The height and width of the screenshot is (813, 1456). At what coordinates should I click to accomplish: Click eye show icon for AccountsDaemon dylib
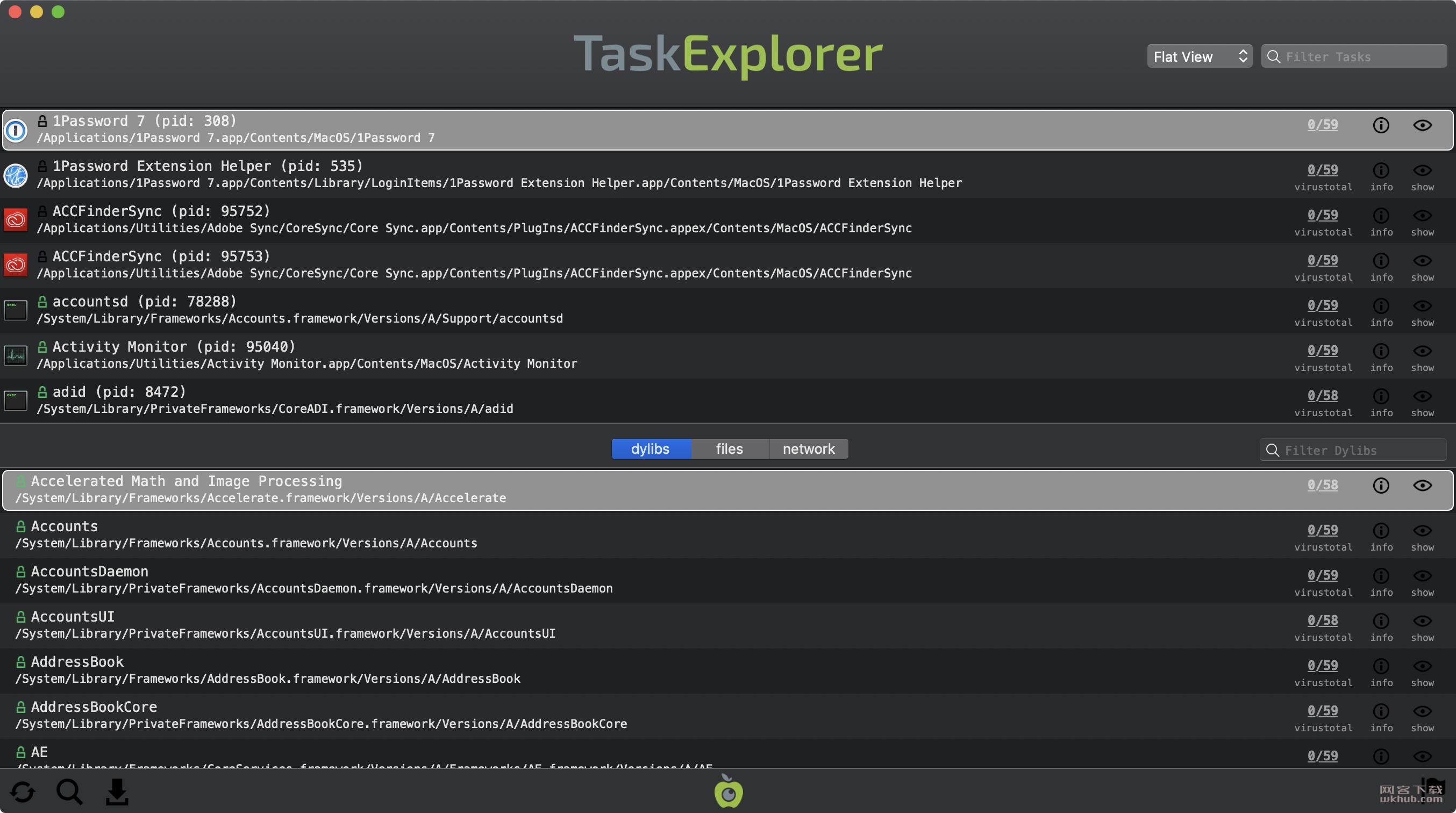(1422, 575)
